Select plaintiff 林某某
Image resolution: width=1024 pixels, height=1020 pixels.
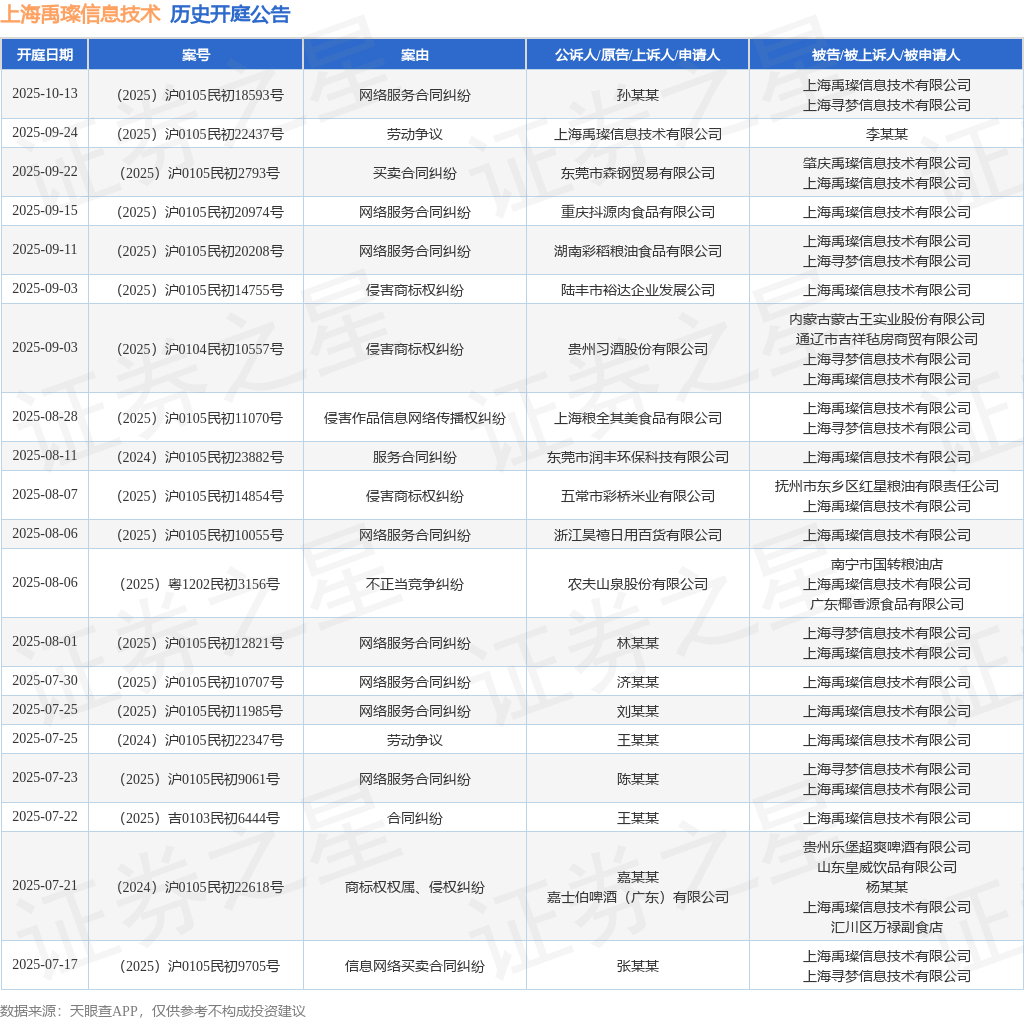click(x=637, y=643)
